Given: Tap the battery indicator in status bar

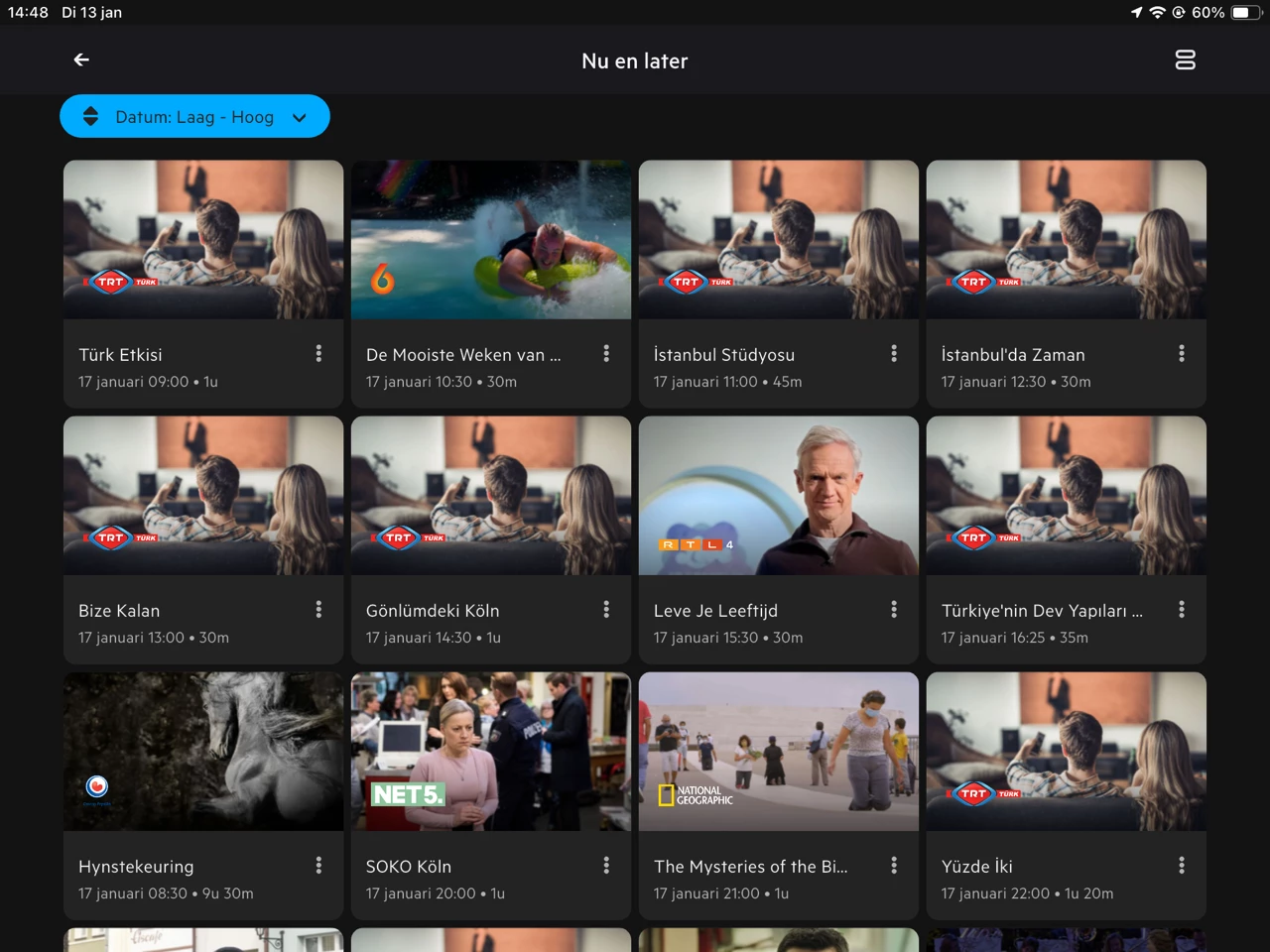Looking at the screenshot, I should (x=1244, y=13).
